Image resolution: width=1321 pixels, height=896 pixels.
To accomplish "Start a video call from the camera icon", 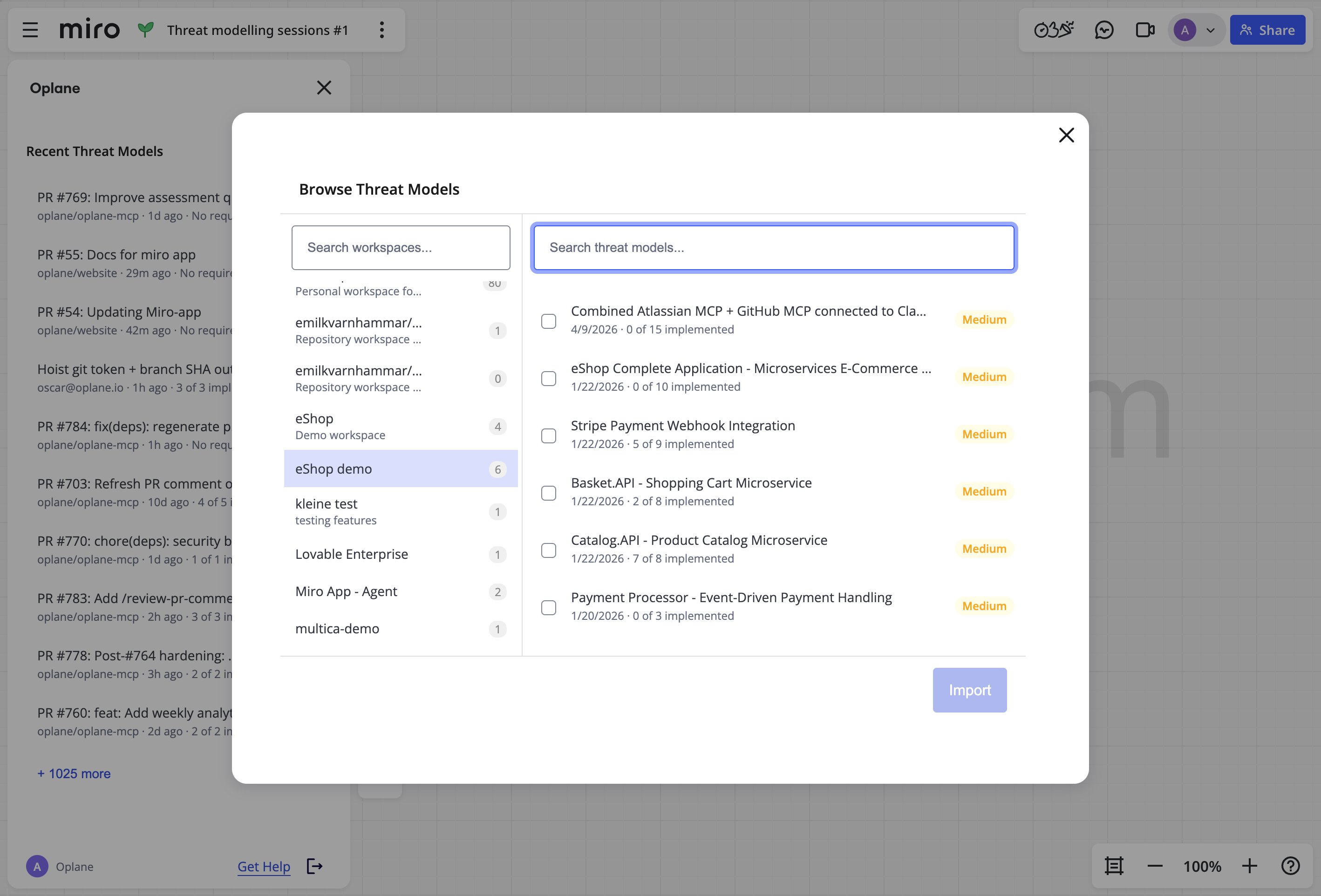I will [1145, 30].
